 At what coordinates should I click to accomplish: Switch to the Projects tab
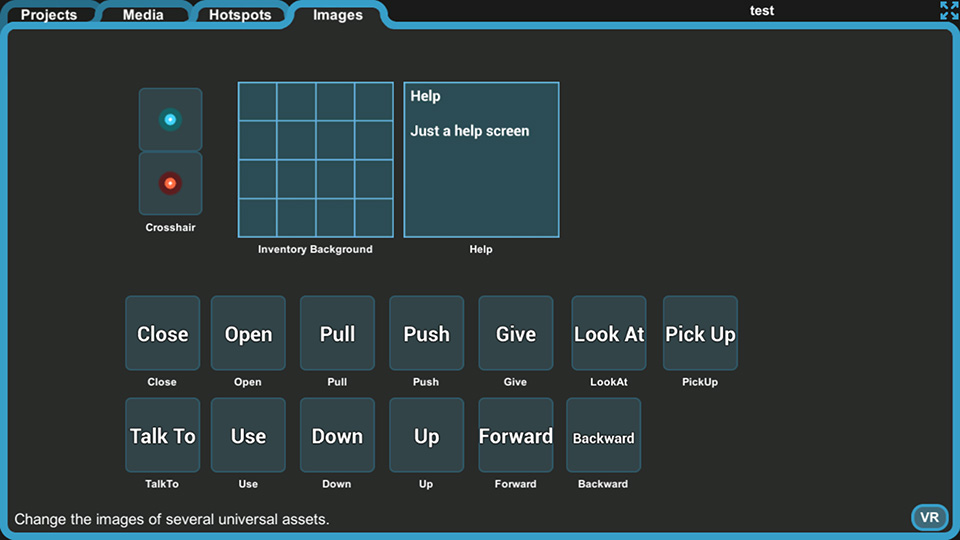[x=49, y=14]
